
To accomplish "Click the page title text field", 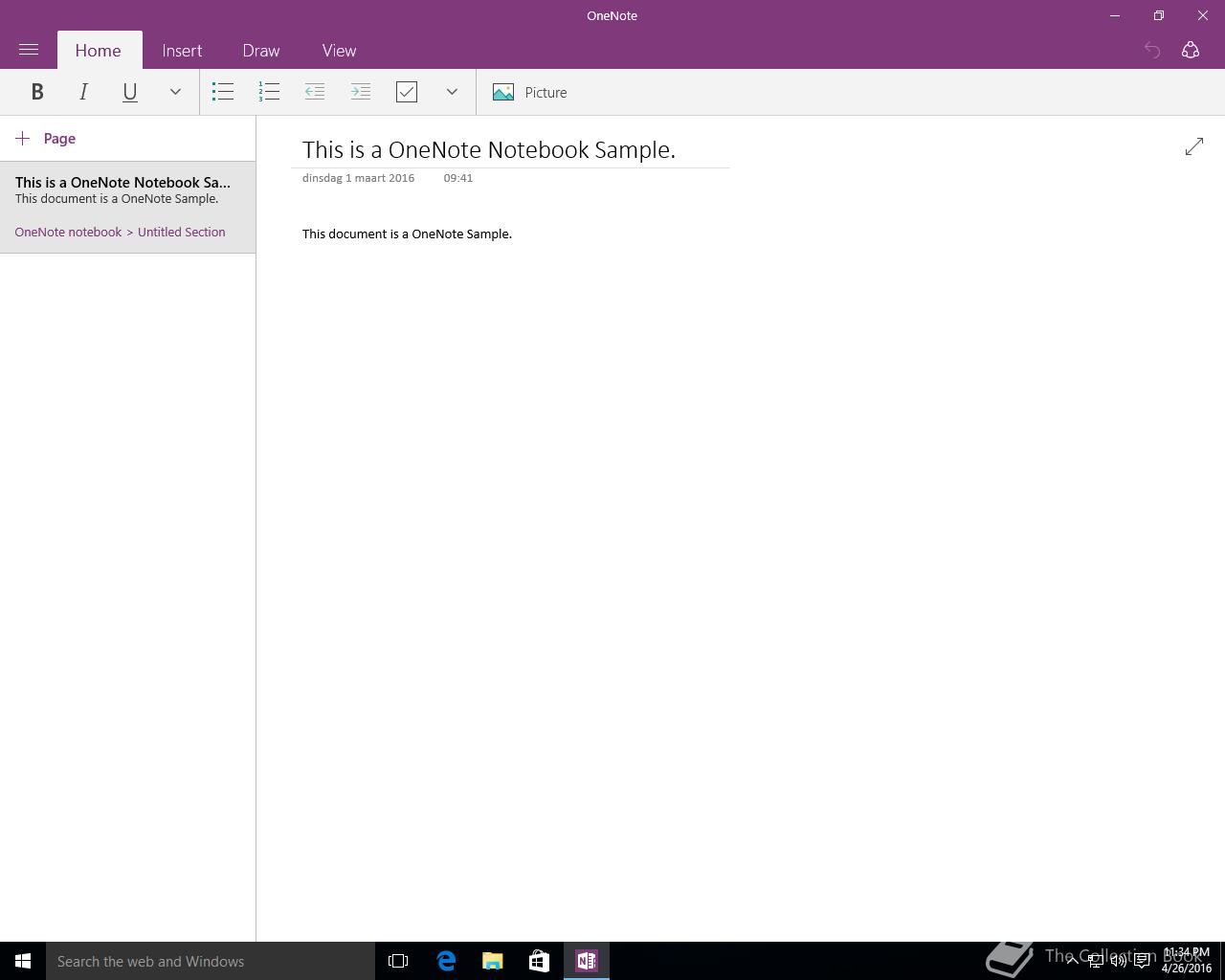I will [x=510, y=149].
